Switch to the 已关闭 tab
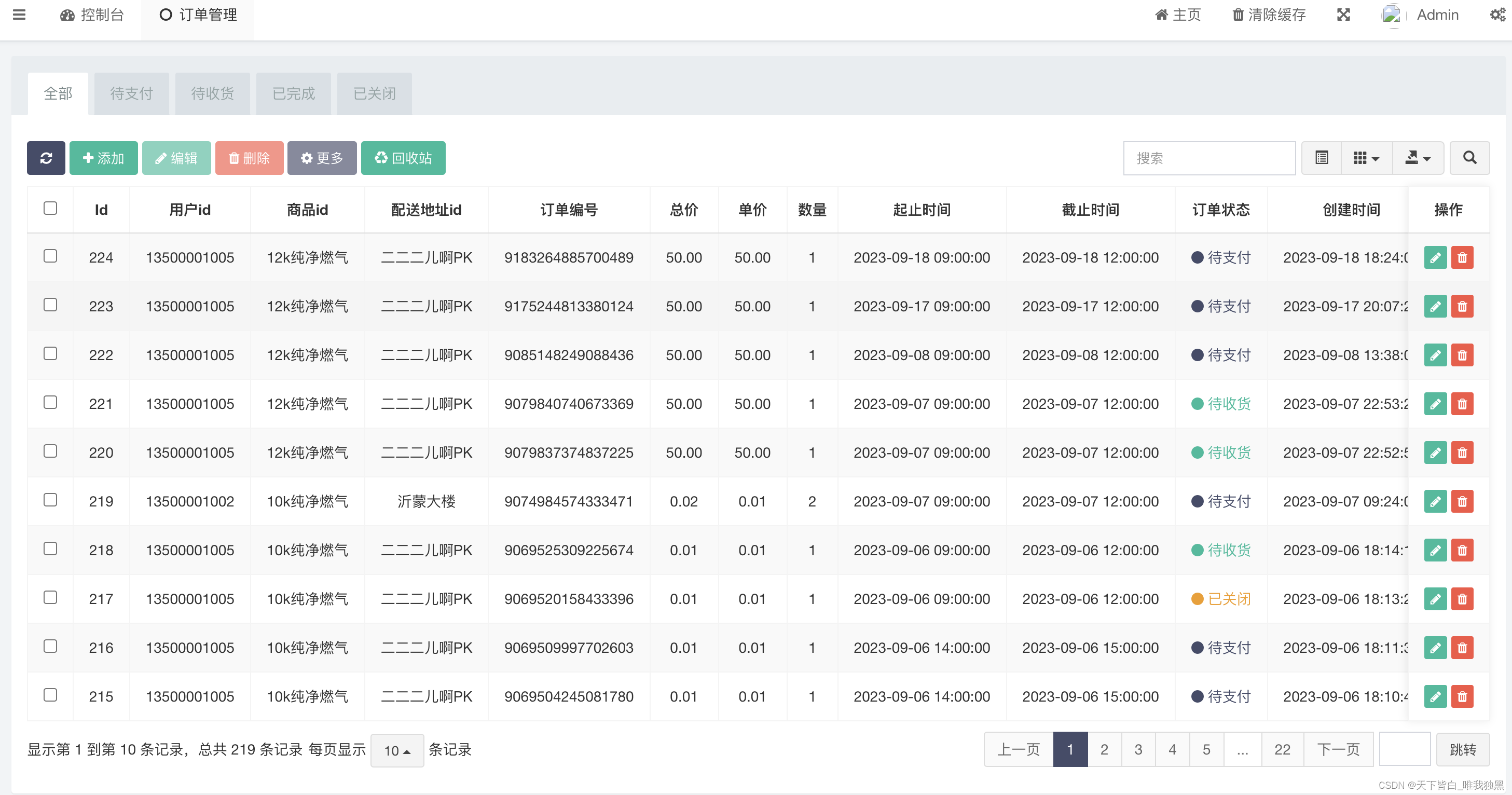1512x795 pixels. 375,93
